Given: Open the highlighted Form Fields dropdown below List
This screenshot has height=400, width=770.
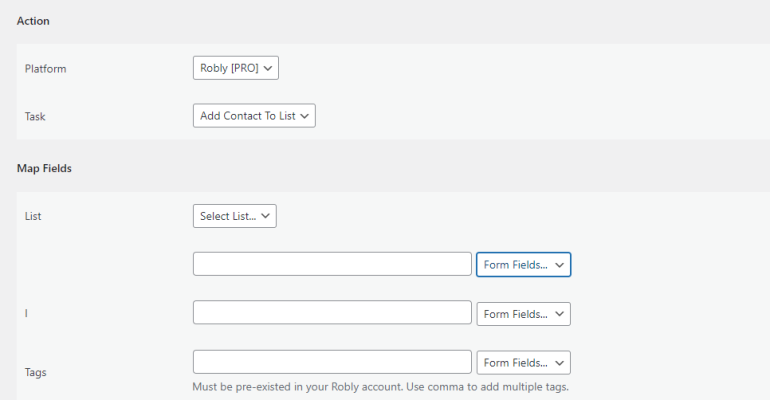Looking at the screenshot, I should [x=523, y=265].
